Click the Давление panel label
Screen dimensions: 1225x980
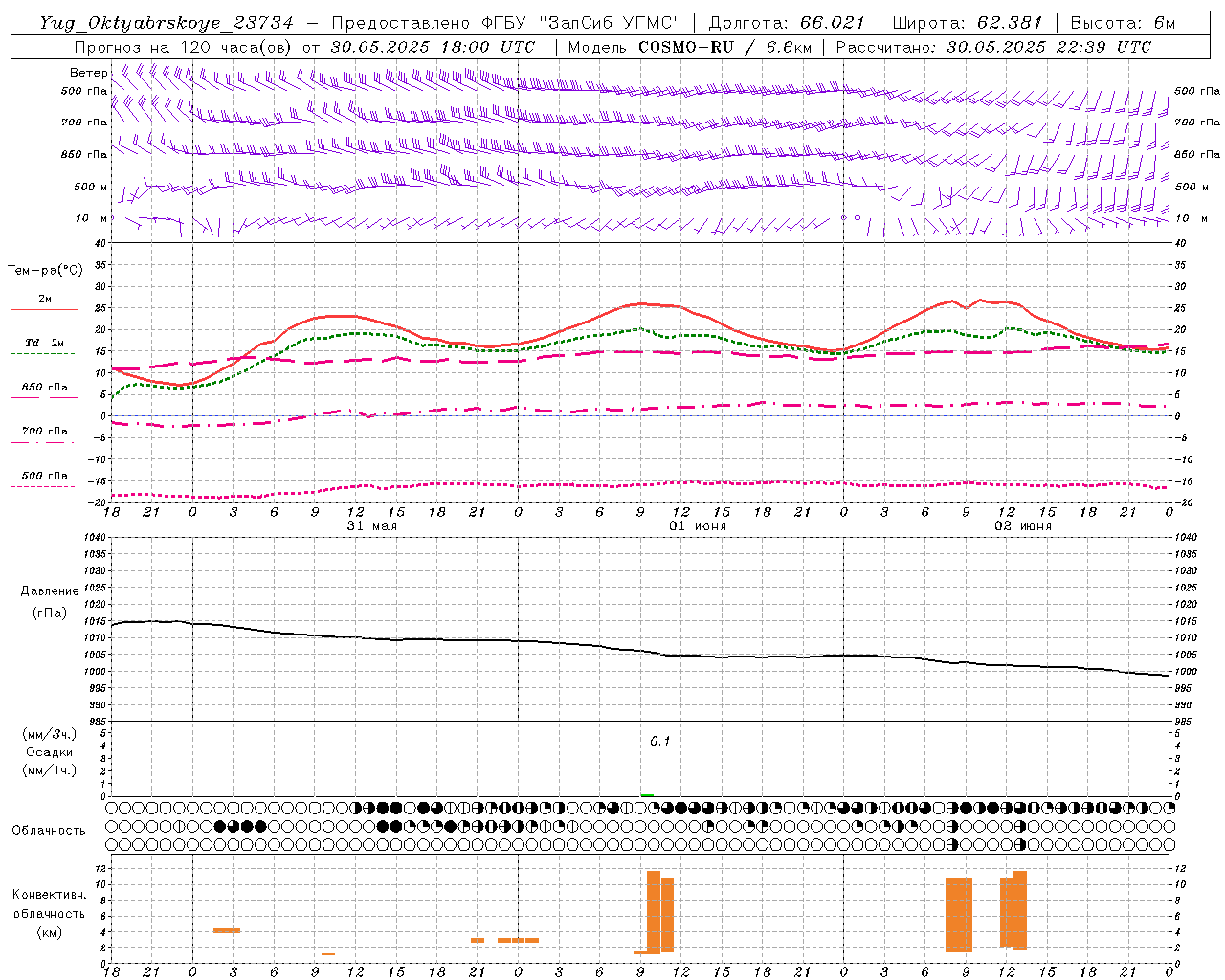(x=50, y=591)
